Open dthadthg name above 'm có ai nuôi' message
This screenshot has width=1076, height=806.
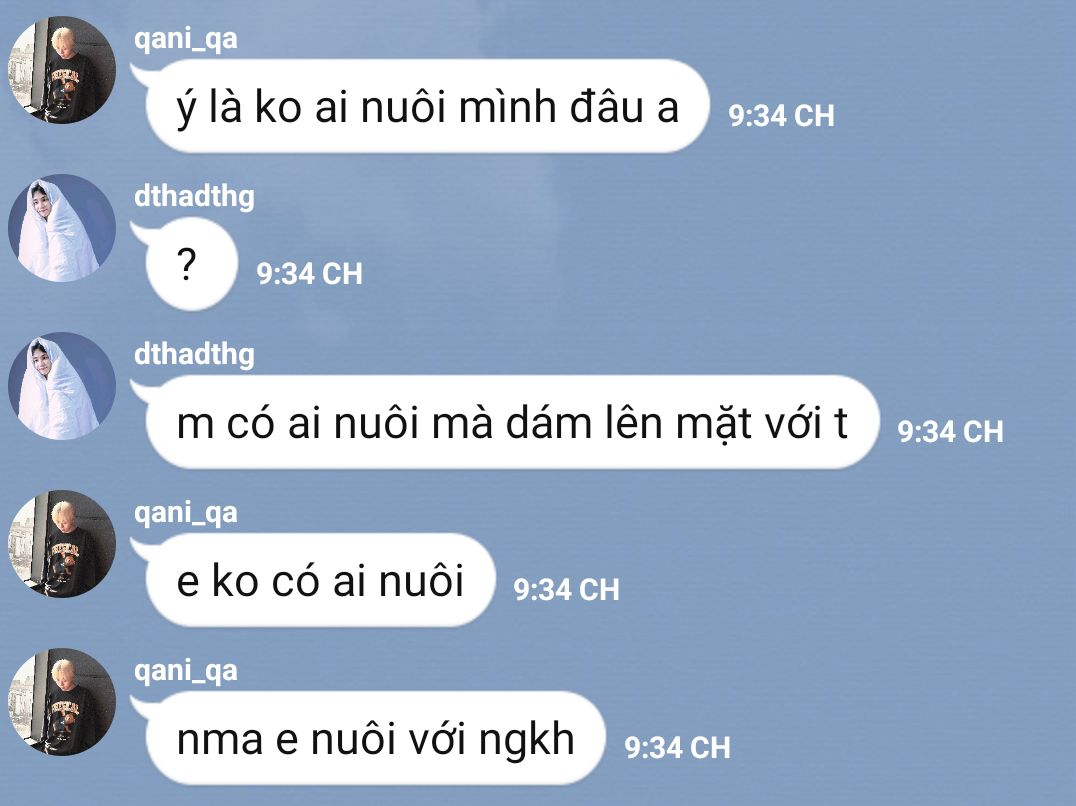pos(194,355)
